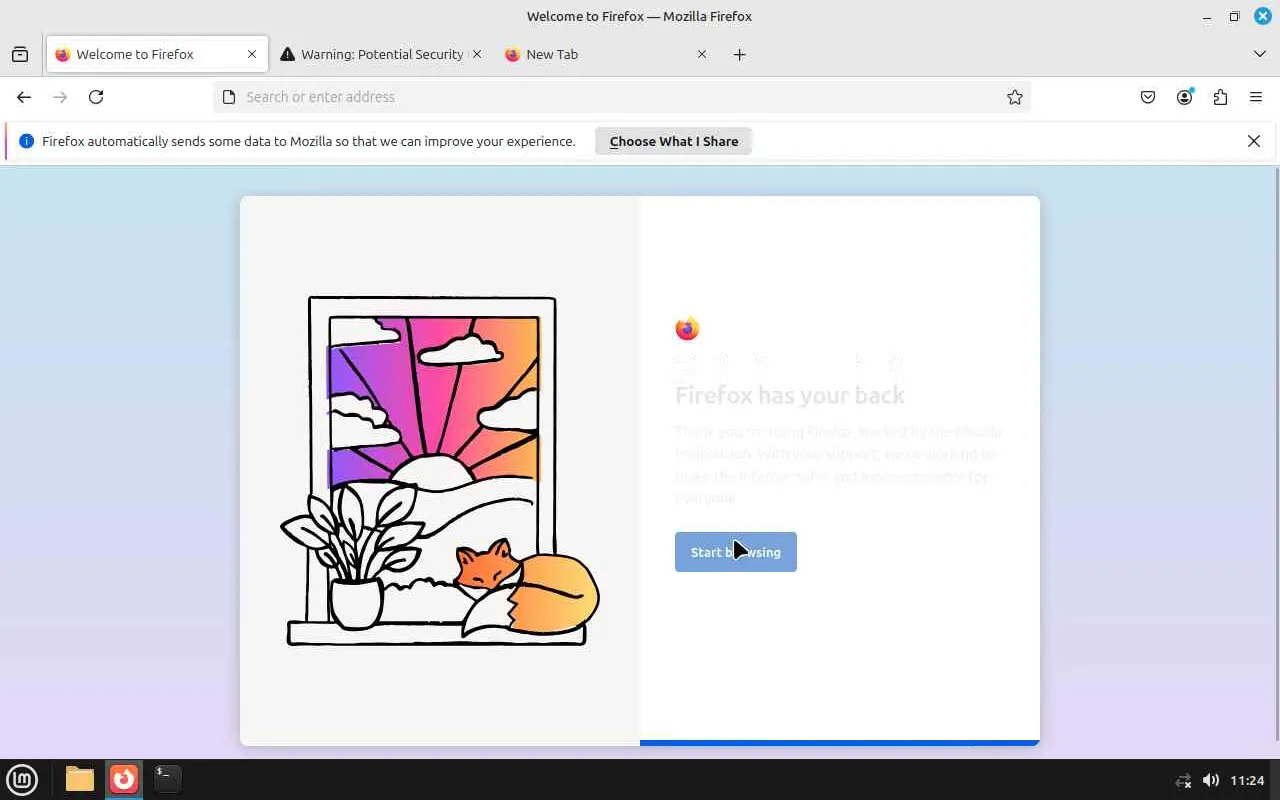Click the window illustration with sleeping fox
This screenshot has height=800, width=1280.
440,470
